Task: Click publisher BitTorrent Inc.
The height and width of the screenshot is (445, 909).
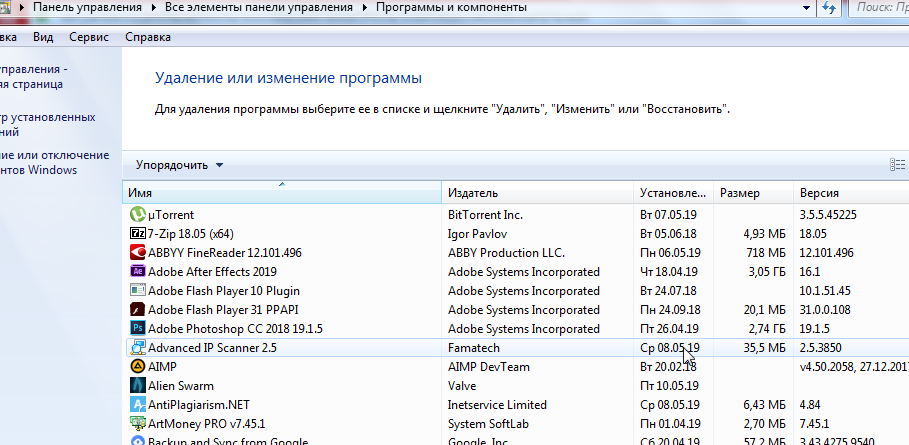Action: (x=485, y=215)
